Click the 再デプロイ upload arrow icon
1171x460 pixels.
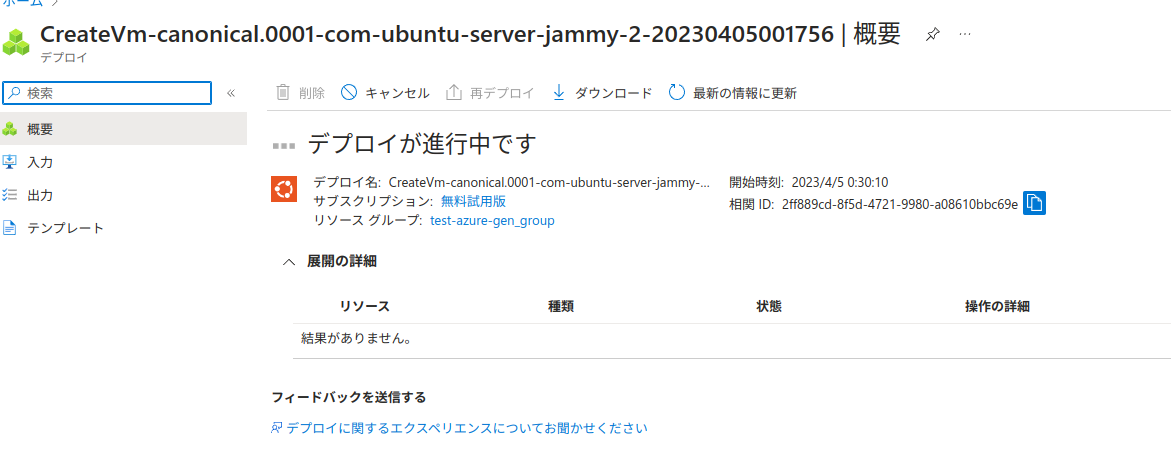click(453, 93)
